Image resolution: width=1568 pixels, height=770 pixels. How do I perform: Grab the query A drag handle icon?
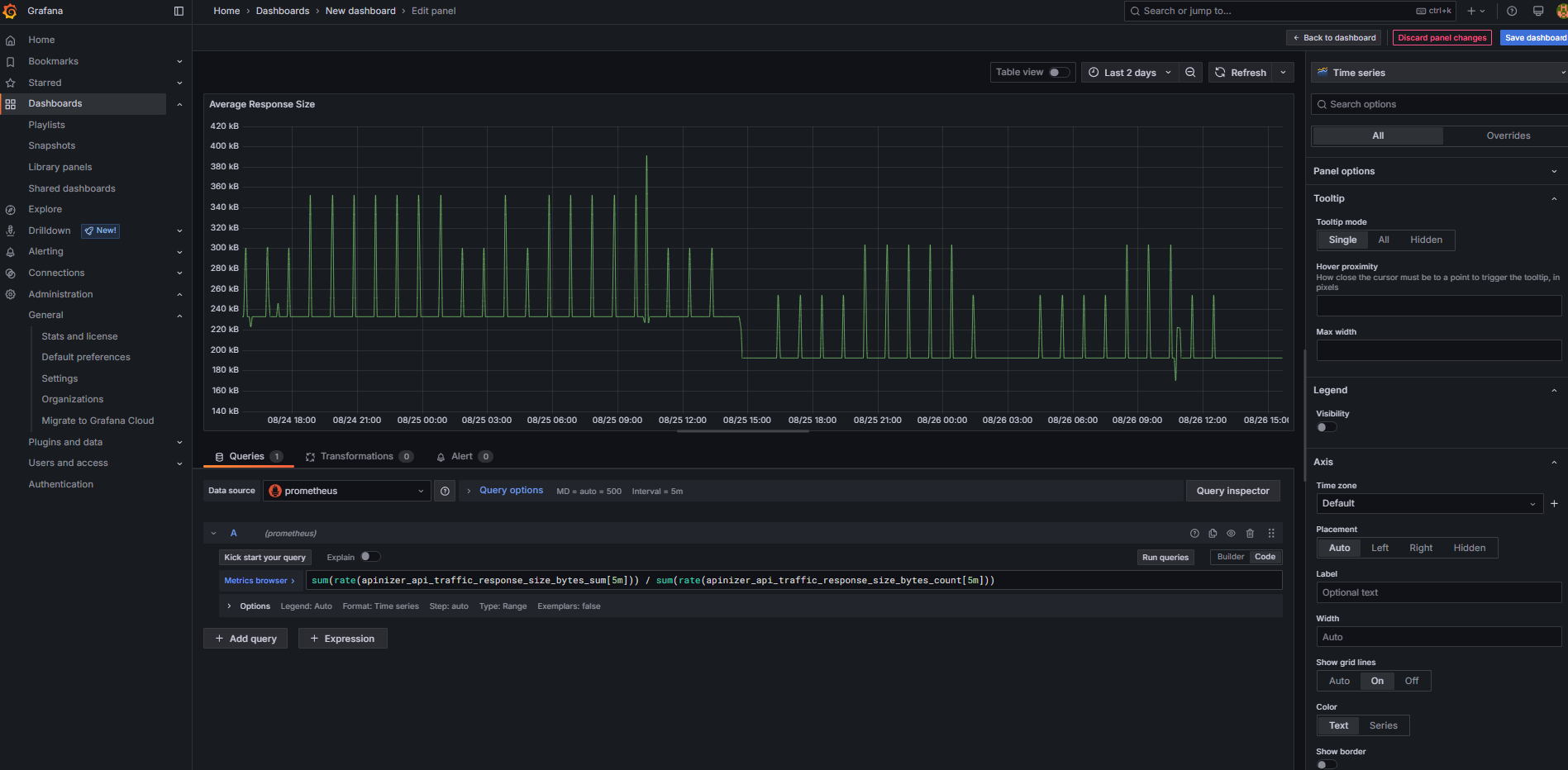click(1271, 534)
